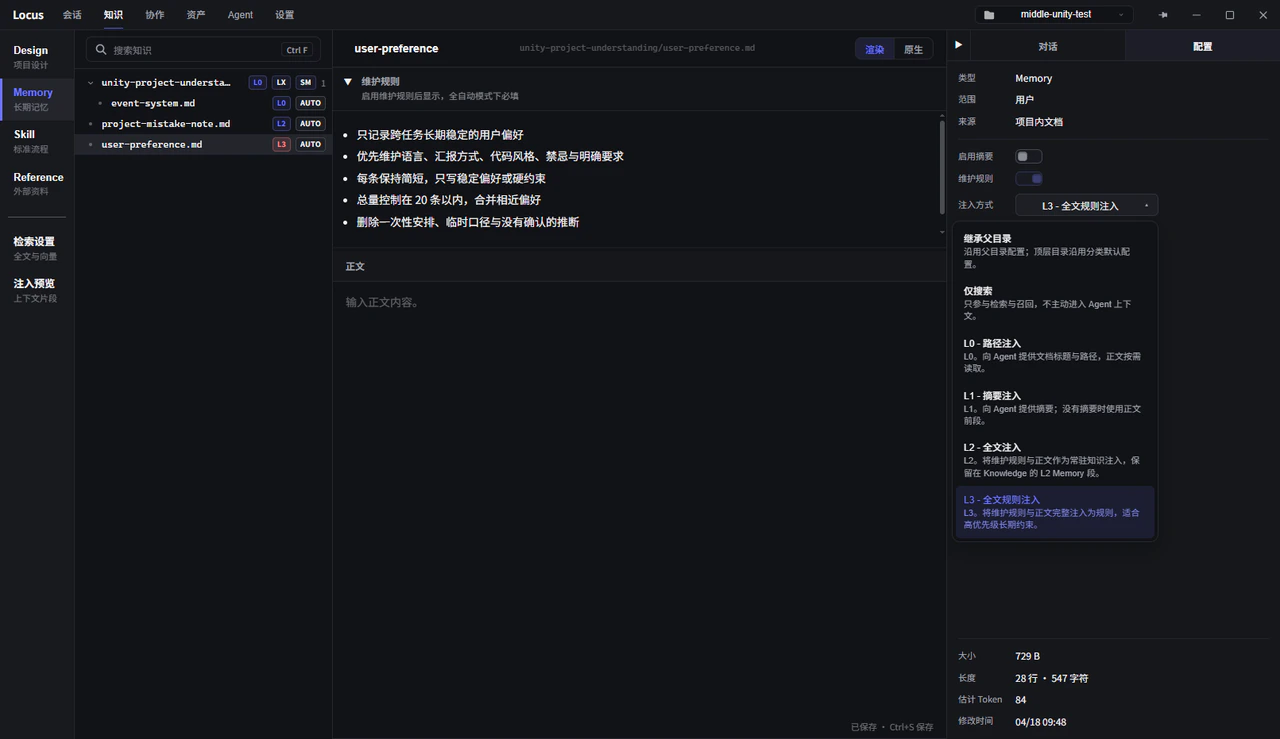Screen dimensions: 1280x739
Task: Toggle the 启用摘要 switch
Action: coord(1029,156)
